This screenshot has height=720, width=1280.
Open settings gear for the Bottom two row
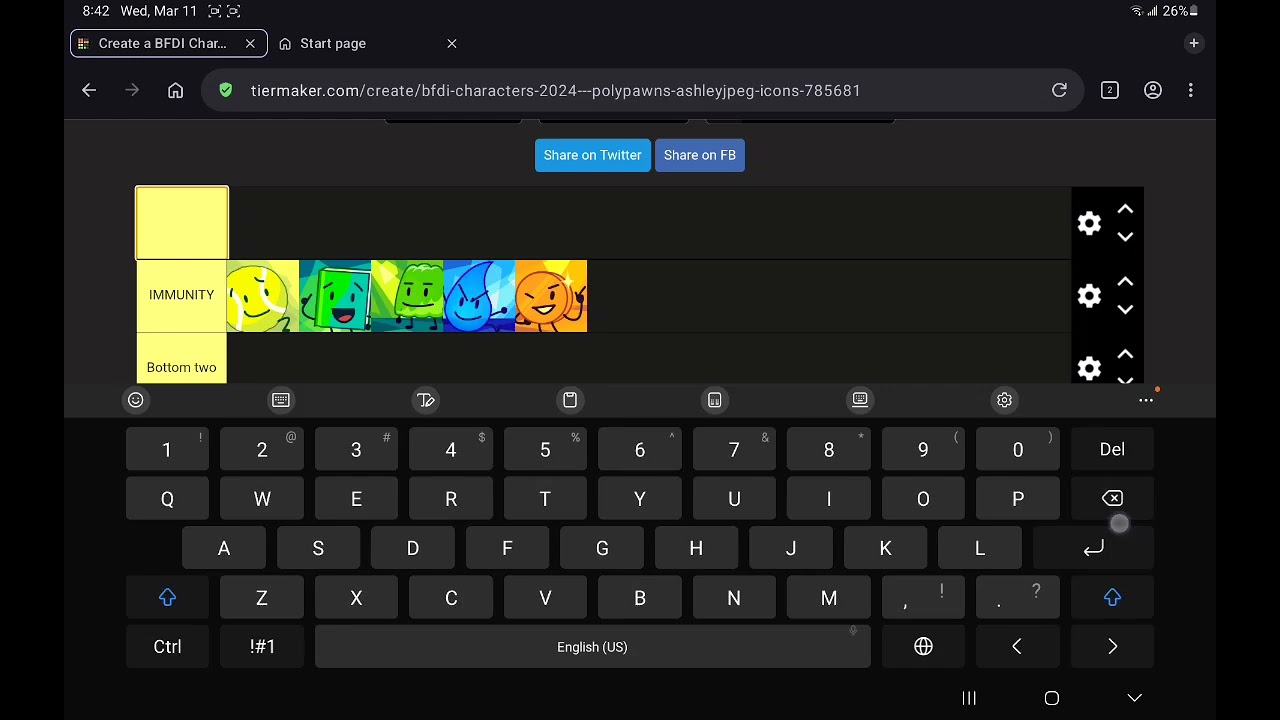(x=1089, y=368)
